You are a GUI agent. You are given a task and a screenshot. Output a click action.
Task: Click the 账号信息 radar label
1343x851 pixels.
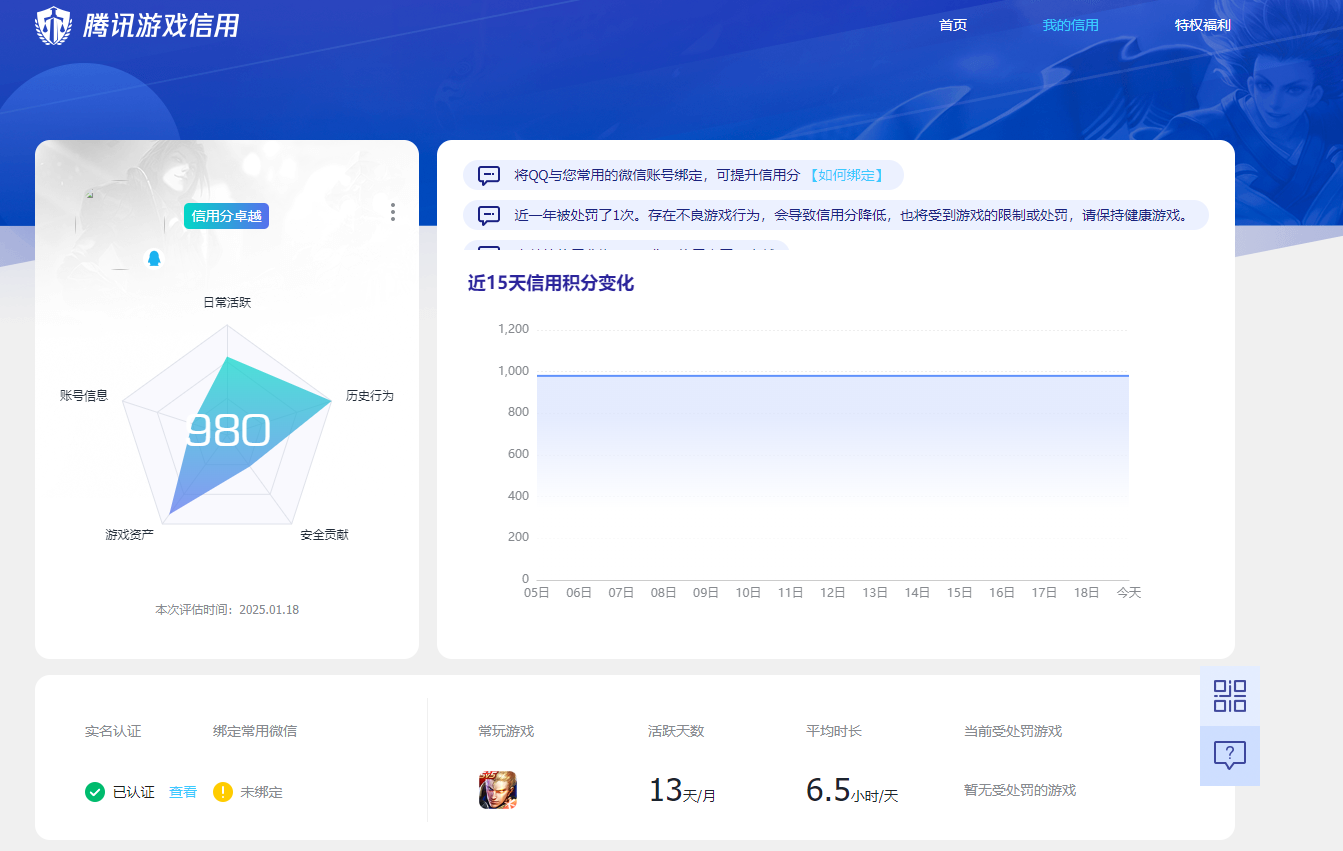[84, 396]
